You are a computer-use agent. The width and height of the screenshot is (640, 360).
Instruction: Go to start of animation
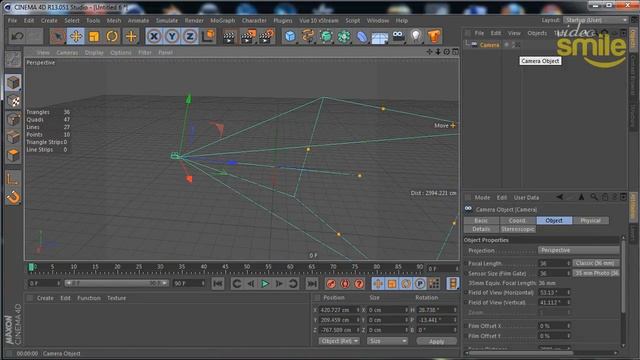coord(218,284)
